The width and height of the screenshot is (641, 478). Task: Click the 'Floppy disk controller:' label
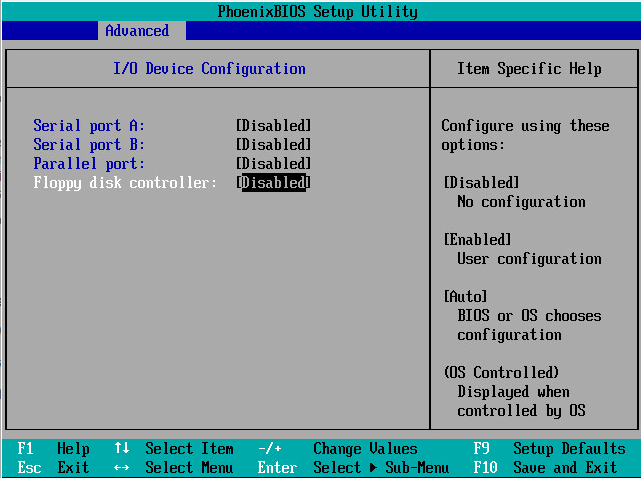125,182
